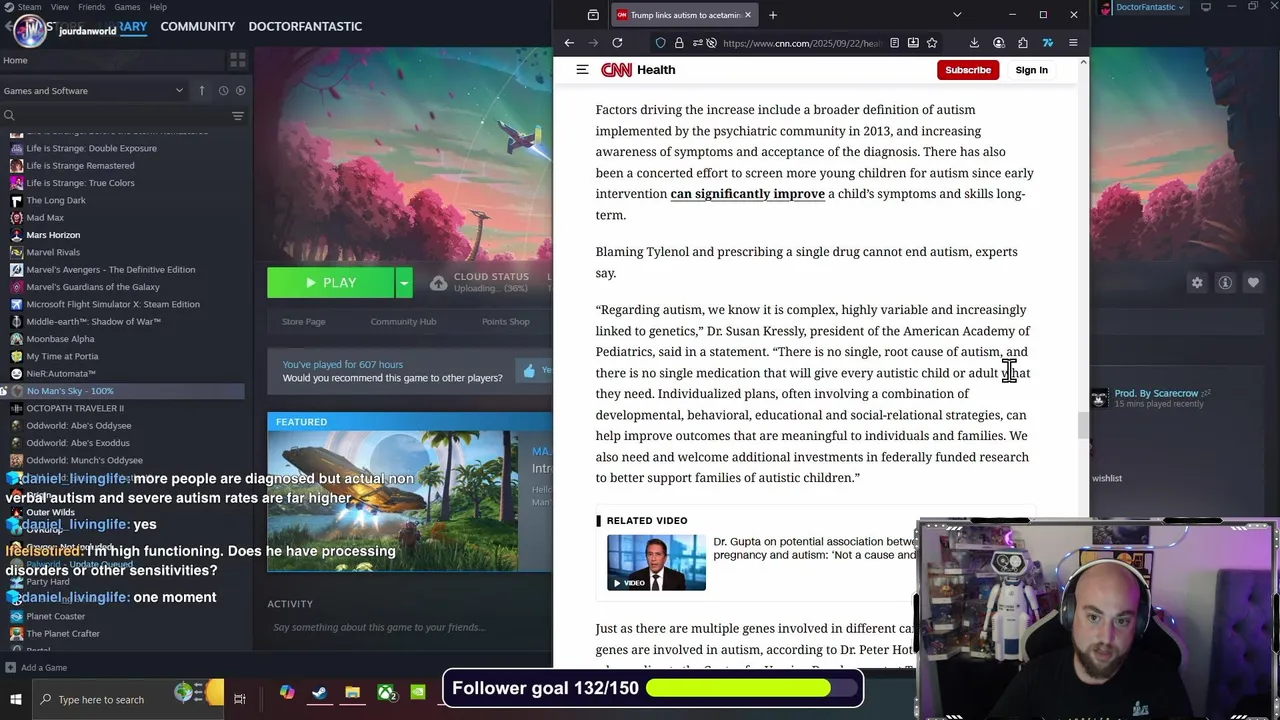Bookmark this page with the star
1280x720 pixels.
[932, 43]
